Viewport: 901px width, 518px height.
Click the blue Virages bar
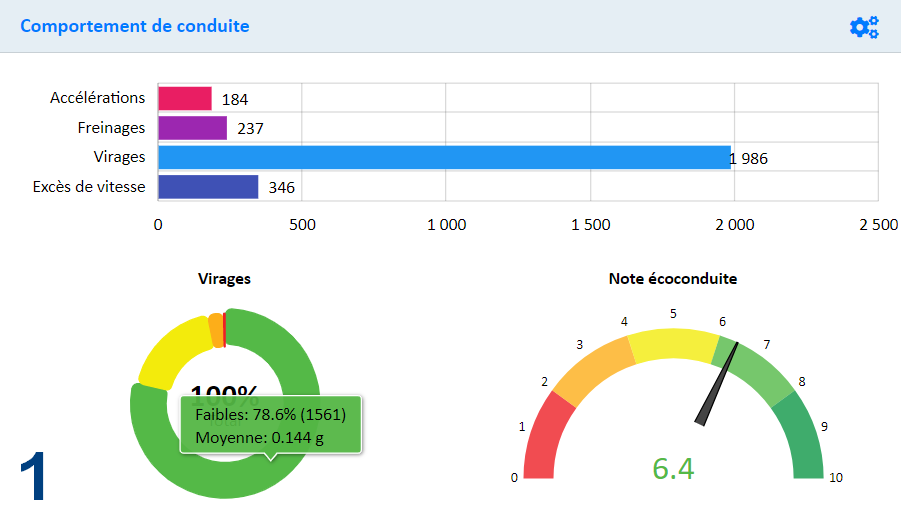coord(444,157)
